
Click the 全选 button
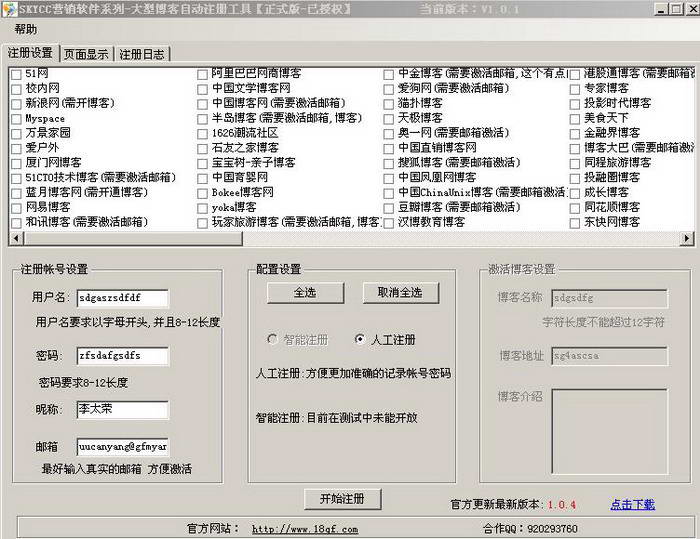pos(305,293)
